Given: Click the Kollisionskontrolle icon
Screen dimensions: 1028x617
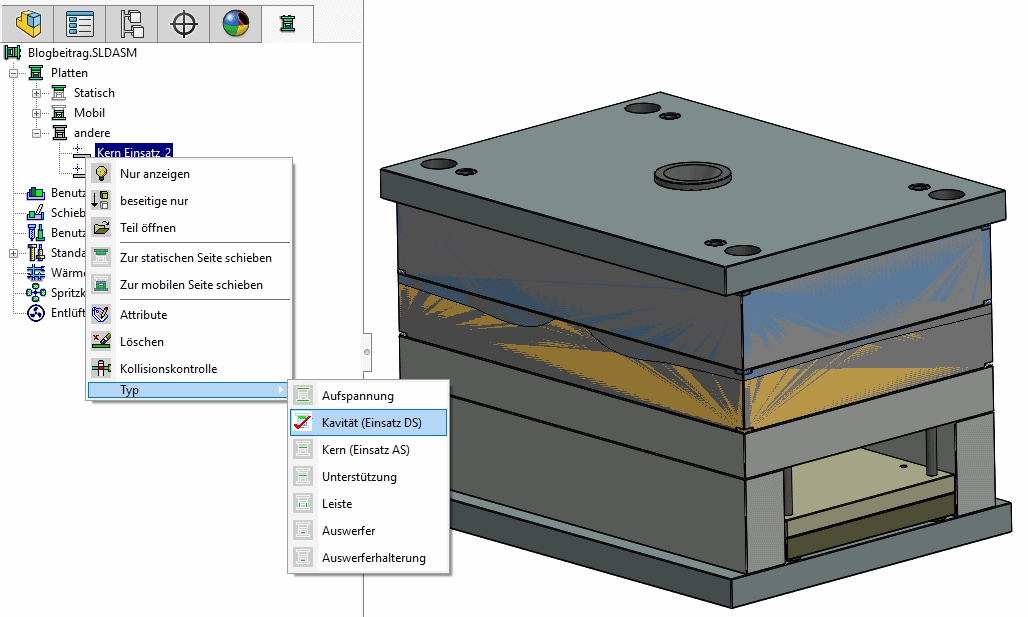Looking at the screenshot, I should pyautogui.click(x=101, y=368).
